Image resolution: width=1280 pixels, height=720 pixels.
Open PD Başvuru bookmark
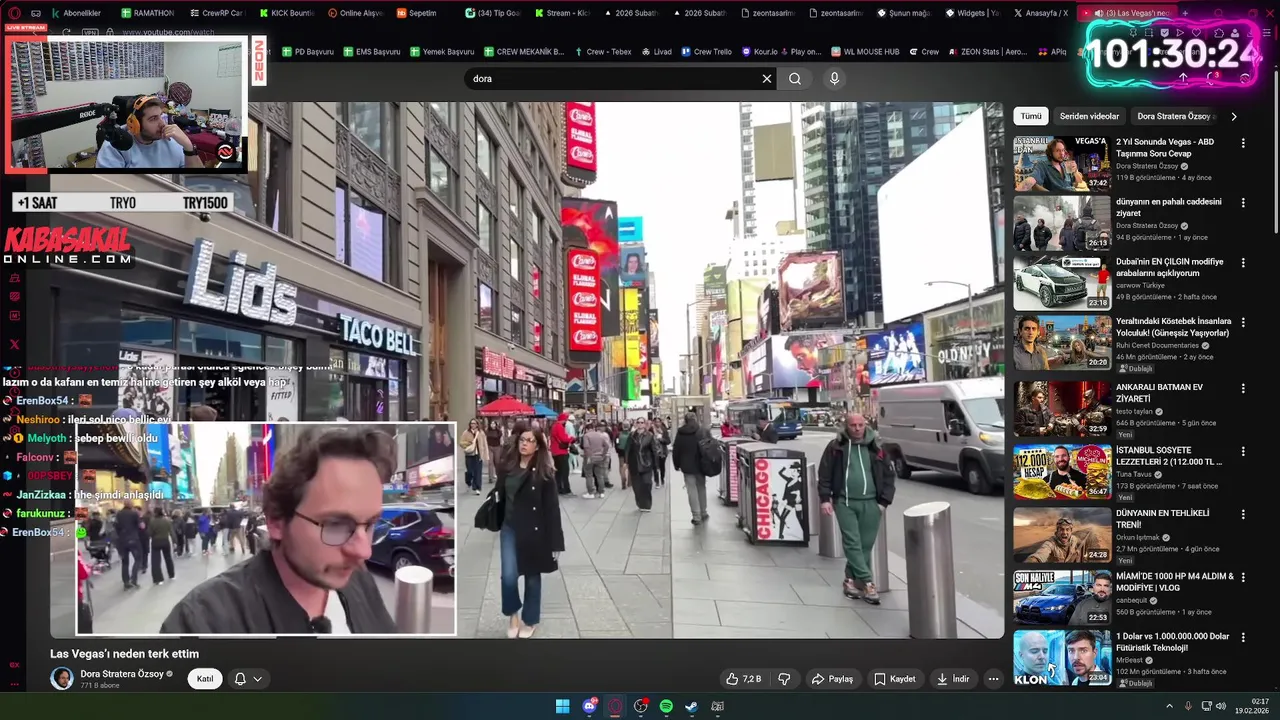pos(307,52)
